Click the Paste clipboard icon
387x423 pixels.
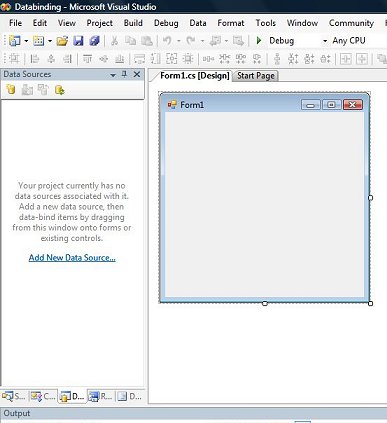[146, 41]
